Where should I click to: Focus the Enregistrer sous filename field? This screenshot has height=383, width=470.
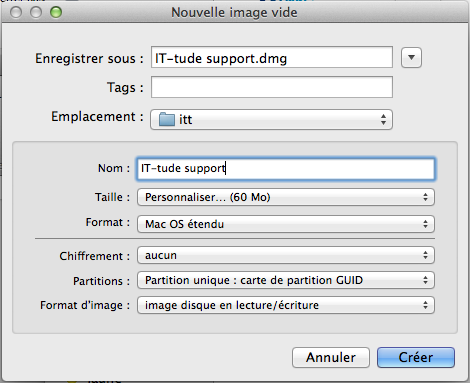272,57
